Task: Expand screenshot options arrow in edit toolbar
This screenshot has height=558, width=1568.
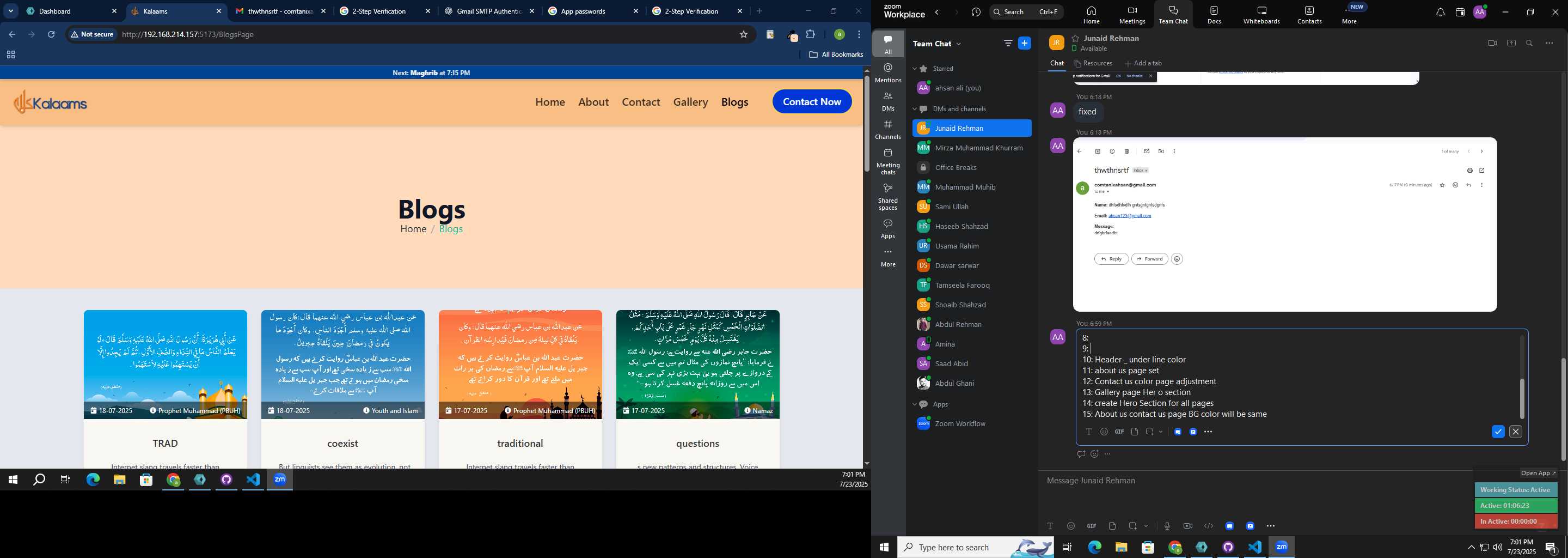Action: tap(1161, 431)
